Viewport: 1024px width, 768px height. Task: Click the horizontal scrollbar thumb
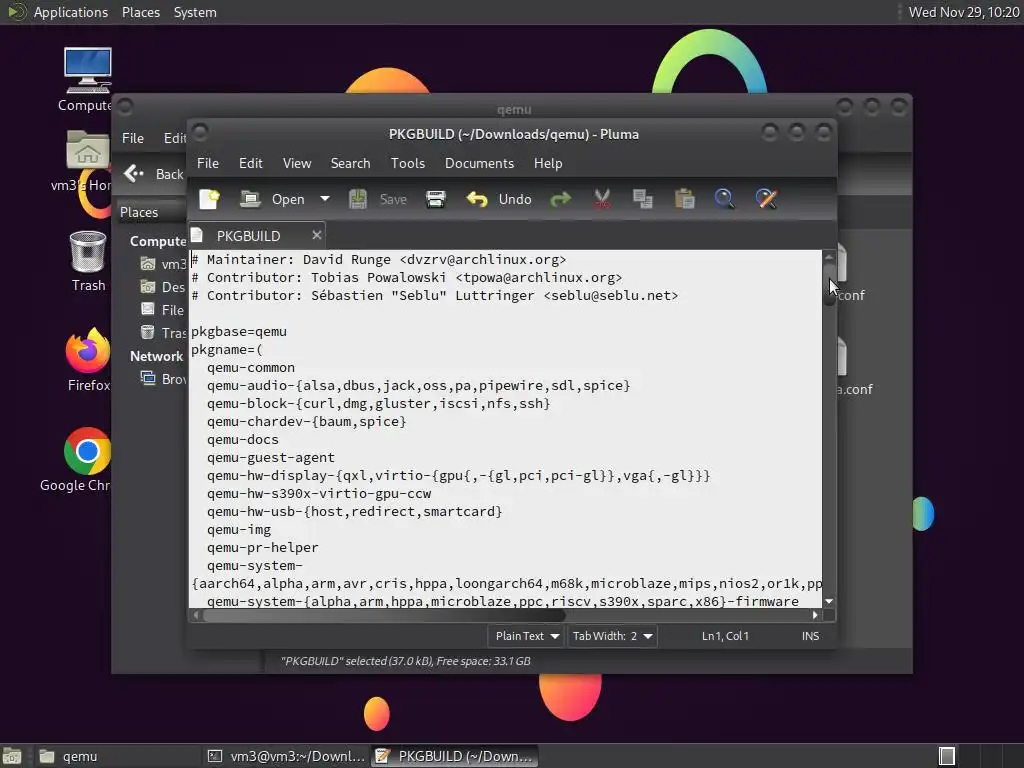click(x=384, y=615)
